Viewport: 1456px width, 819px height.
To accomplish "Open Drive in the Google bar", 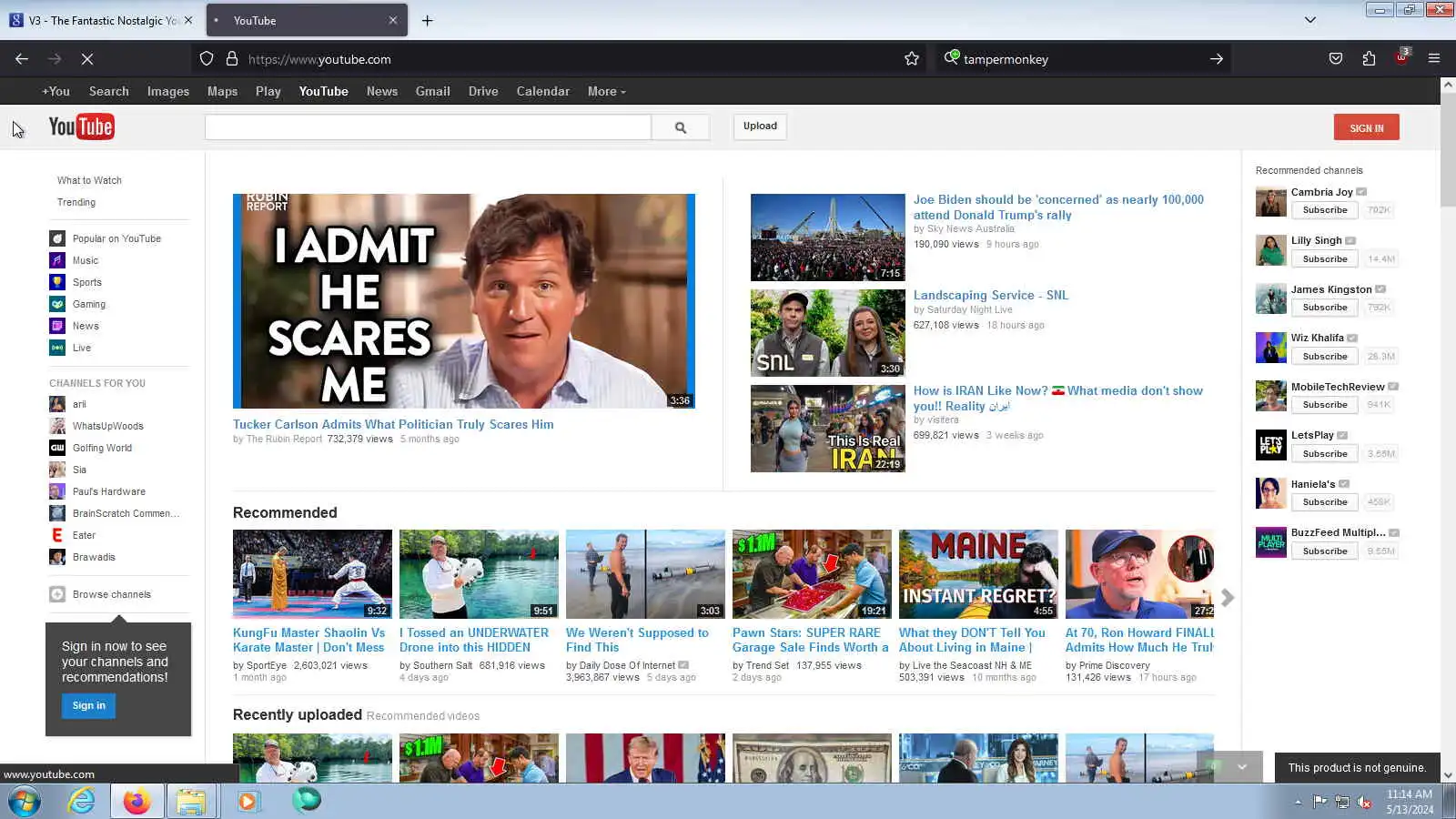I will point(483,91).
